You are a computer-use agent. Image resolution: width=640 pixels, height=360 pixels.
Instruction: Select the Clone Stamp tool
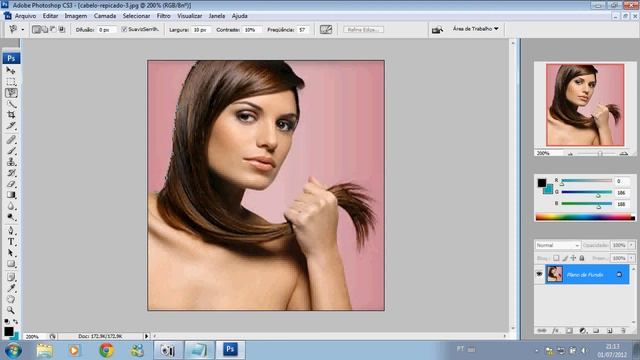tap(11, 162)
